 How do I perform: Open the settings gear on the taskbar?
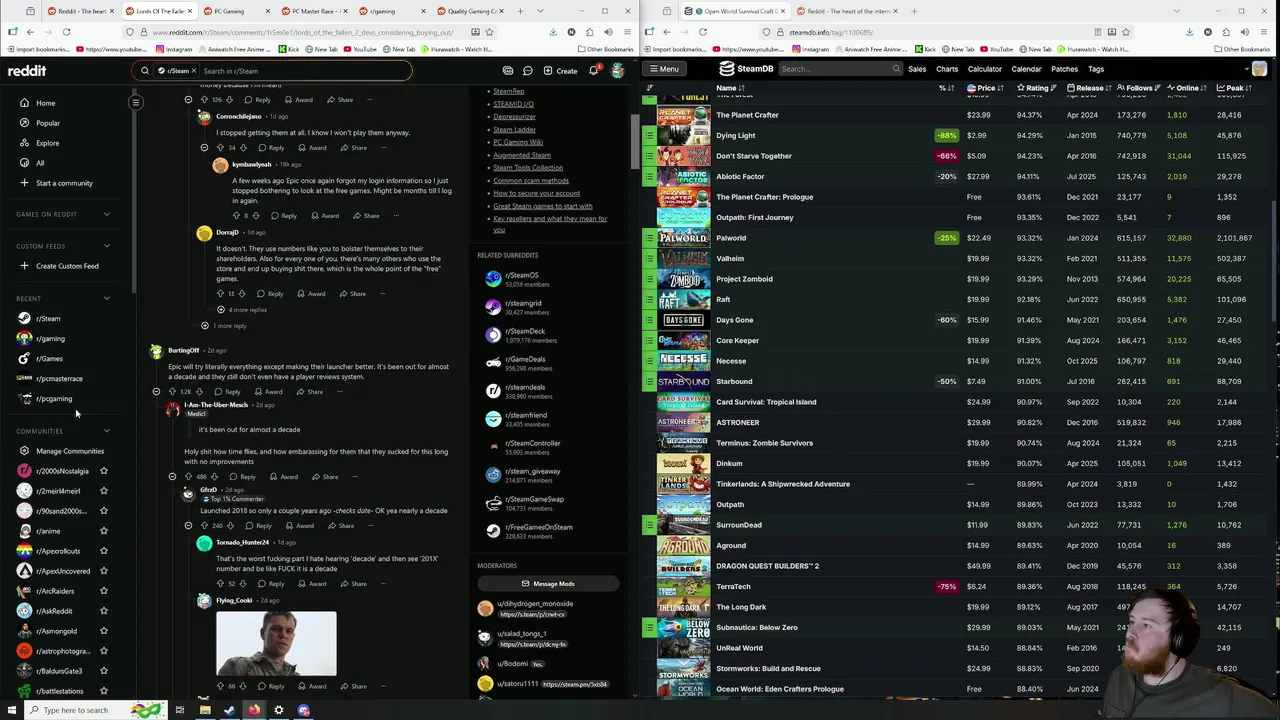(278, 710)
